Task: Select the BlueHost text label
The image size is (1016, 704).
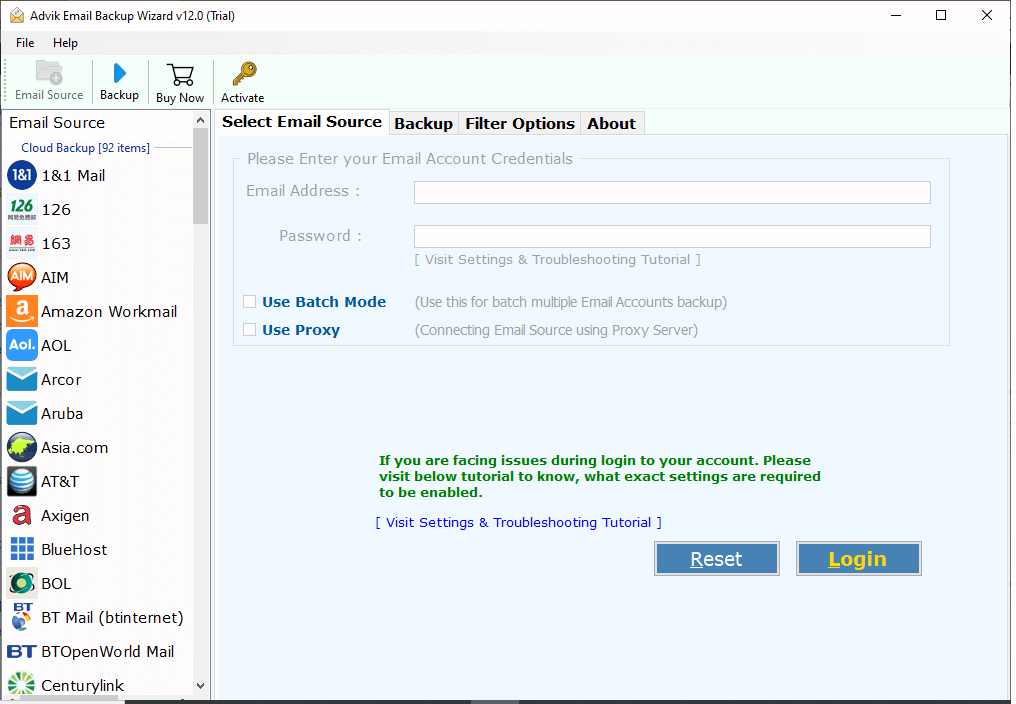Action: (75, 550)
